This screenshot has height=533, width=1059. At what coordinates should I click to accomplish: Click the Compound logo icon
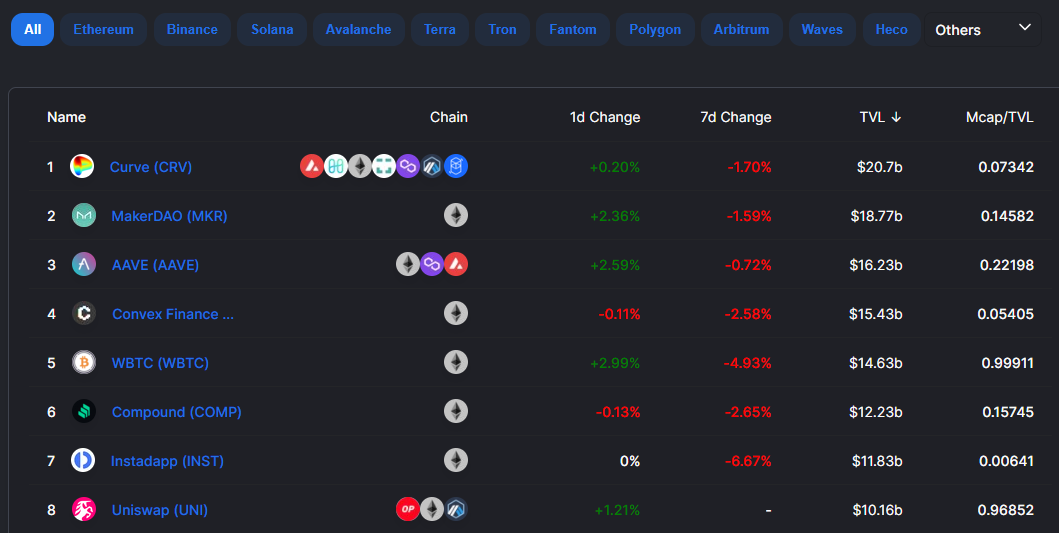point(84,411)
